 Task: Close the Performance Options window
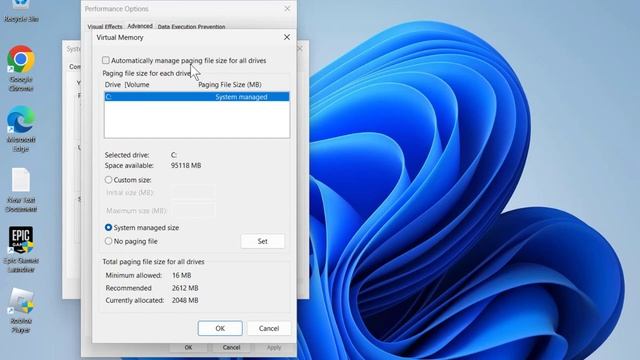click(x=287, y=9)
